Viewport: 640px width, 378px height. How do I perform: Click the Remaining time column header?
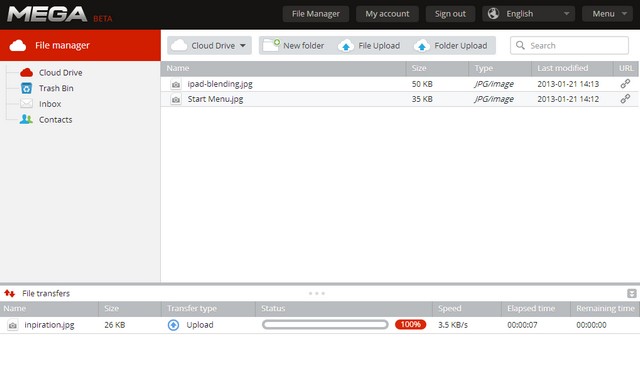click(x=605, y=309)
